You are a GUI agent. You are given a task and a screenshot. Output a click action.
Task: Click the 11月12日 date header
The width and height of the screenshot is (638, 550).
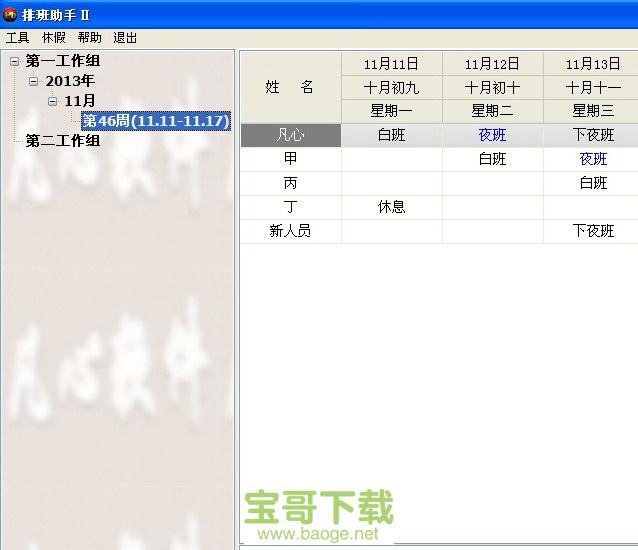click(492, 64)
